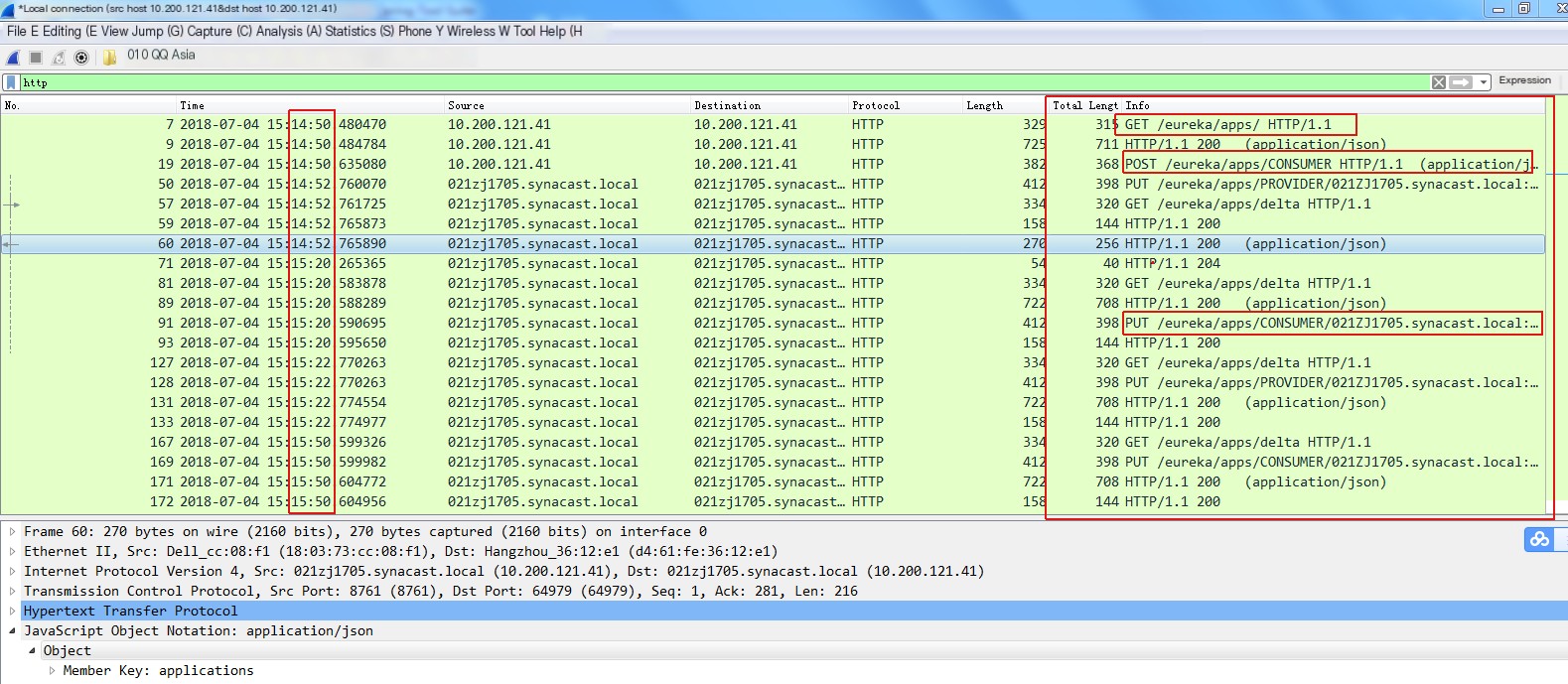Viewport: 1568px width, 684px height.
Task: Expand the Ethernet II details
Action: [x=12, y=552]
